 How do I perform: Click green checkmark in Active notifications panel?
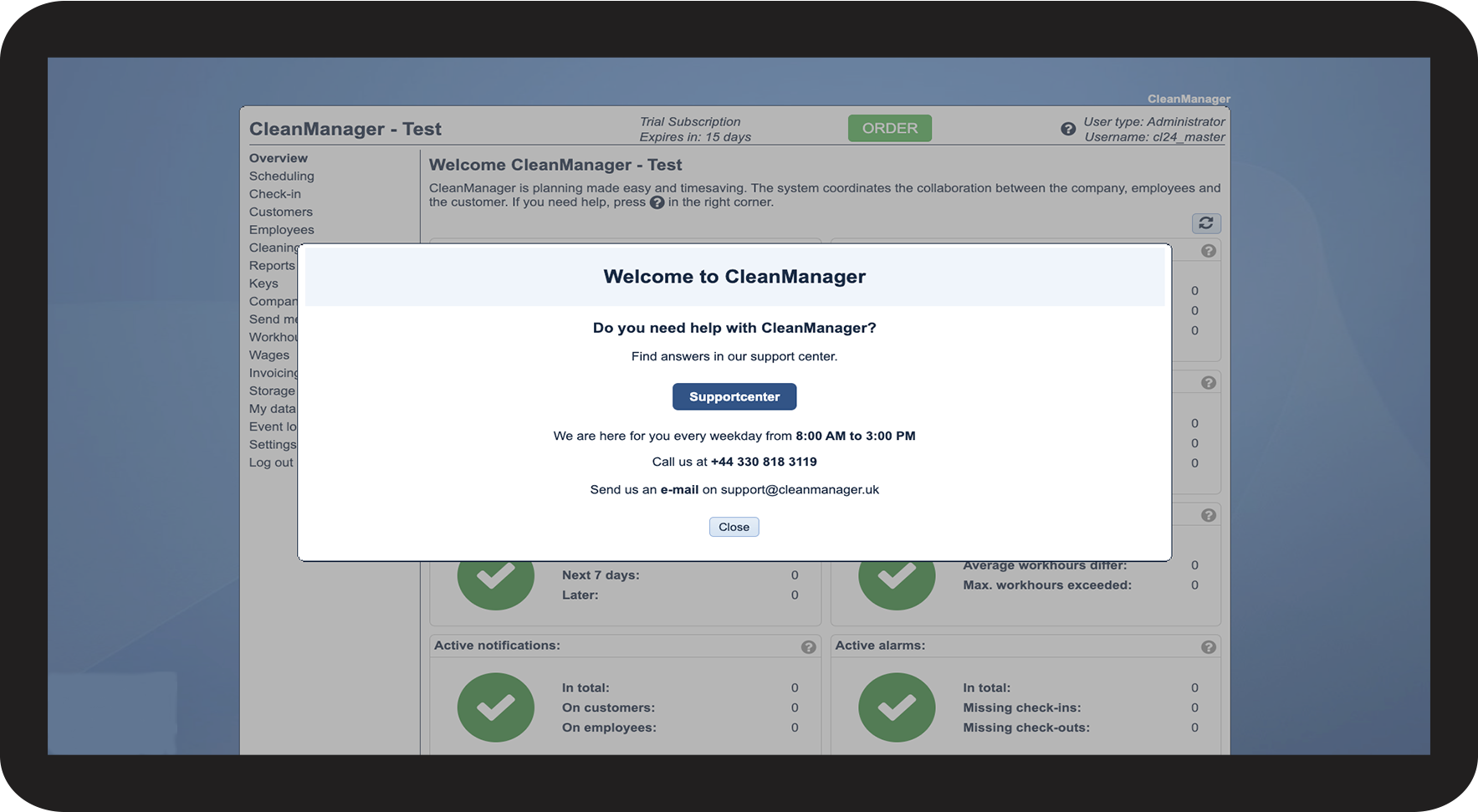tap(496, 707)
